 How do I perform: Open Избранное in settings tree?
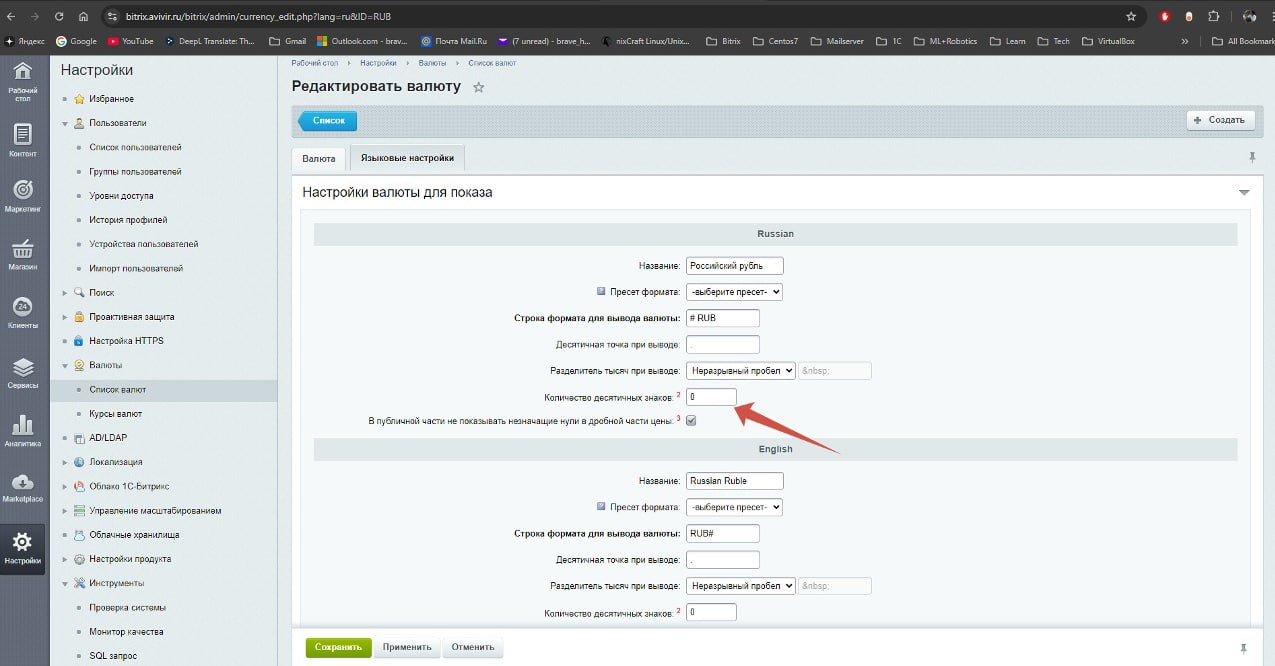111,99
